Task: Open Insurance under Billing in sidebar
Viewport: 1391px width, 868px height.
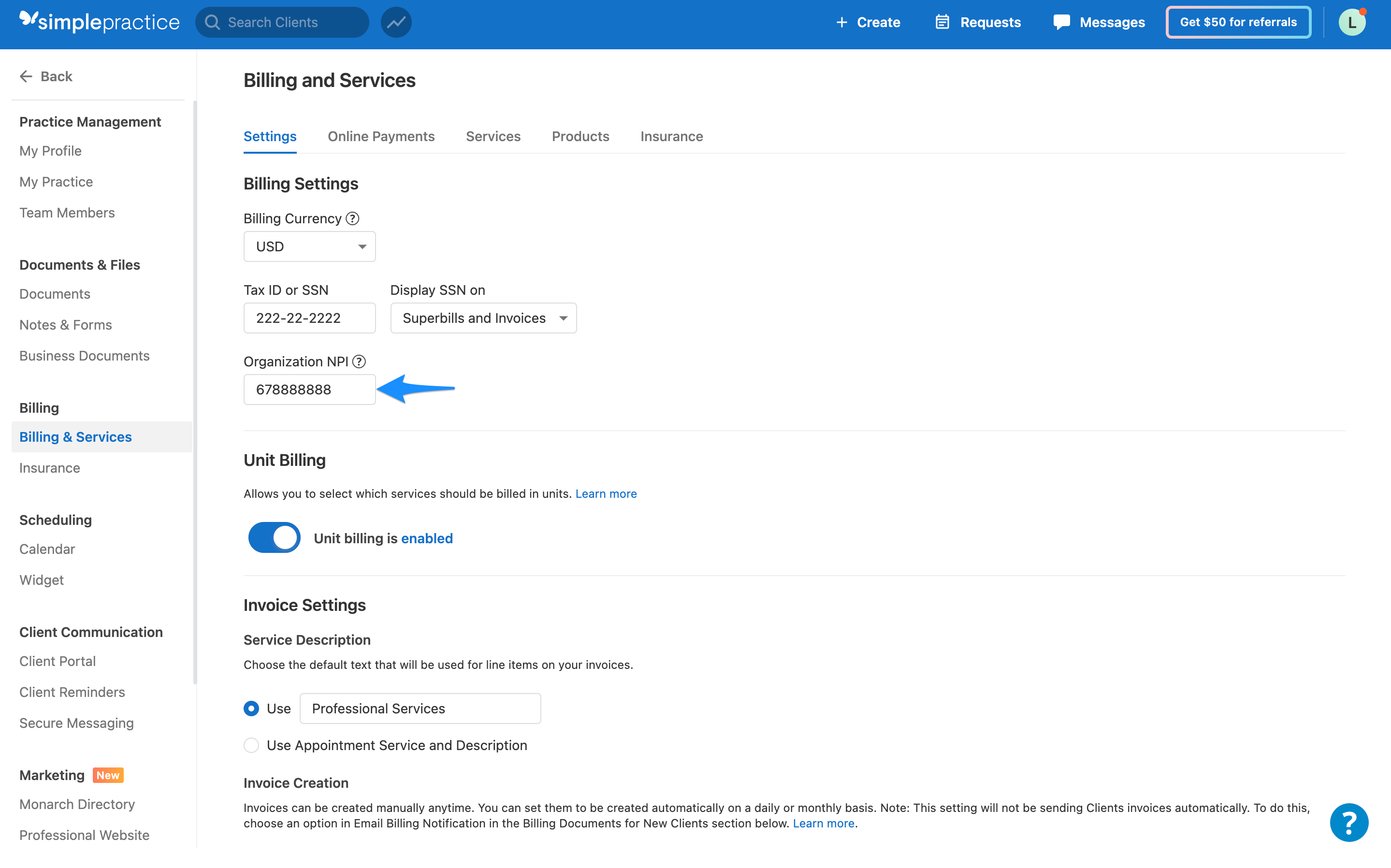Action: (50, 467)
